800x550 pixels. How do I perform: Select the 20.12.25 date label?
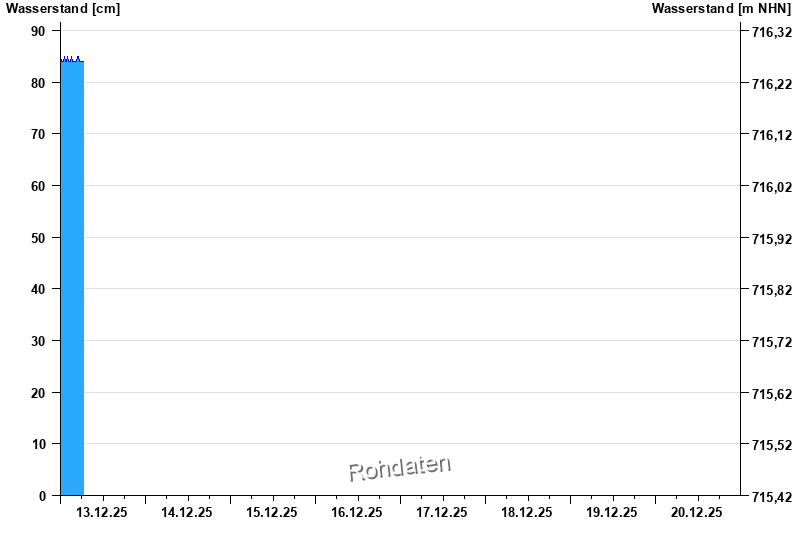pos(697,512)
